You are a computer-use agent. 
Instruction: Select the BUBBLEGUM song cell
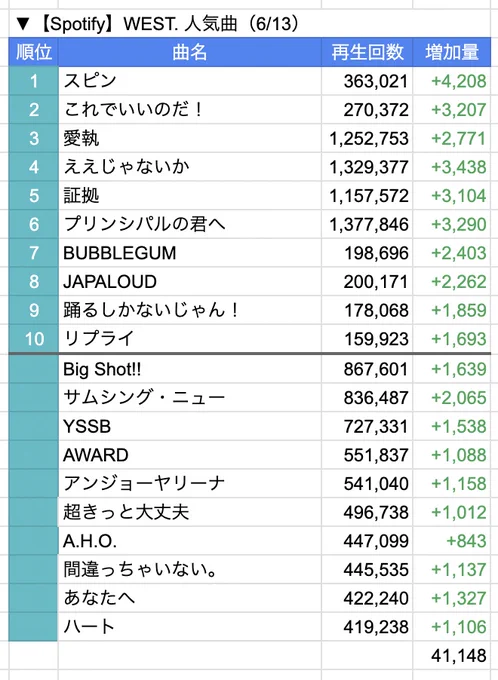[x=190, y=253]
